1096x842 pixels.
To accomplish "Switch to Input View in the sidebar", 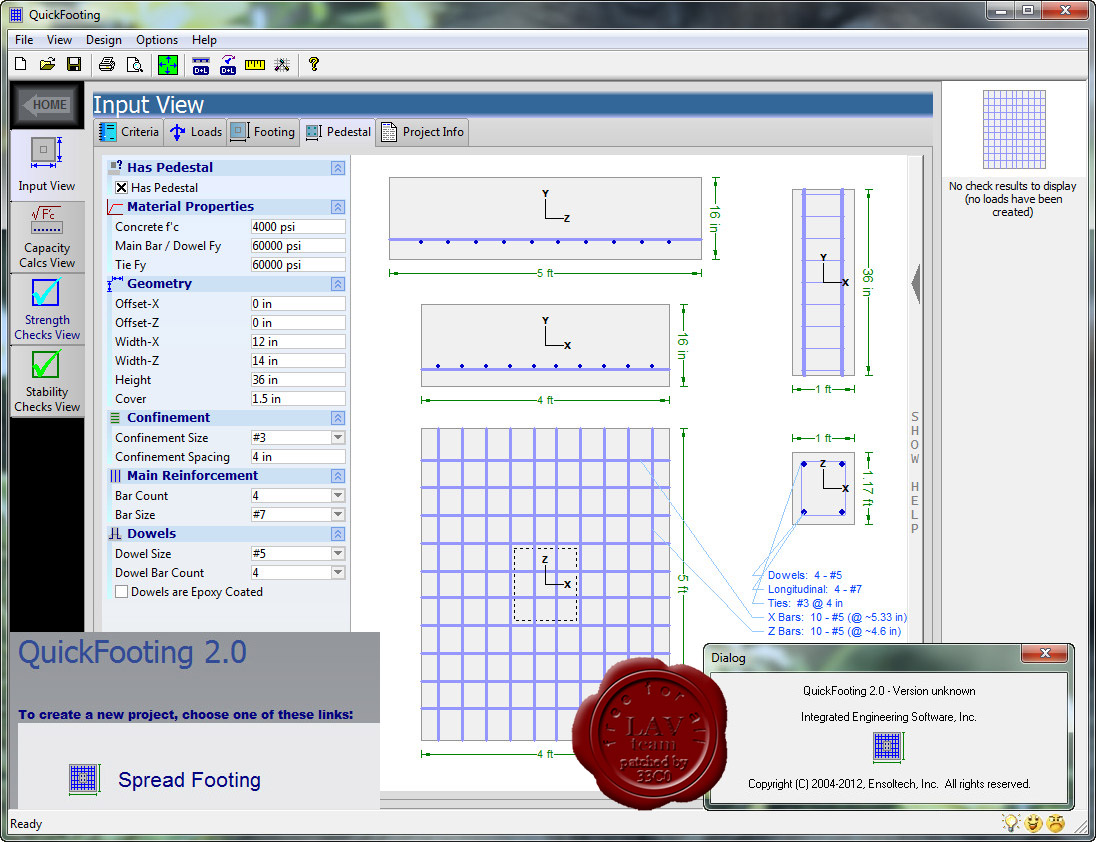I will pos(47,164).
